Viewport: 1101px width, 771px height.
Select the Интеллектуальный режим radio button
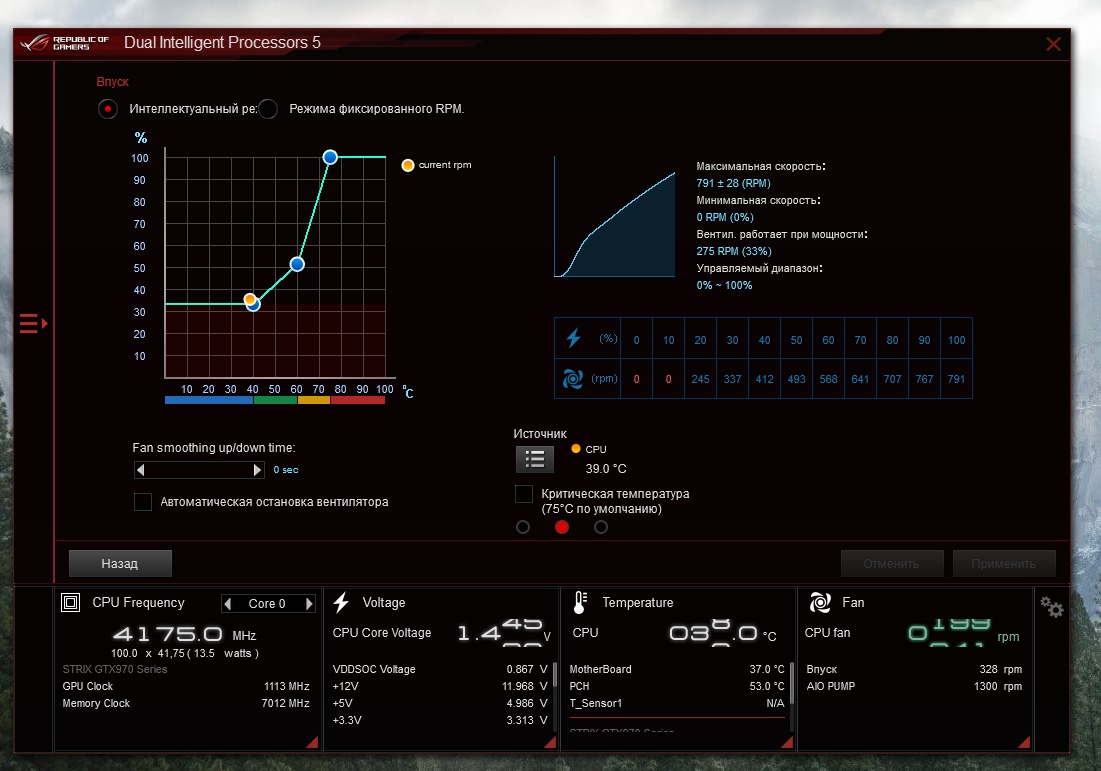(107, 110)
